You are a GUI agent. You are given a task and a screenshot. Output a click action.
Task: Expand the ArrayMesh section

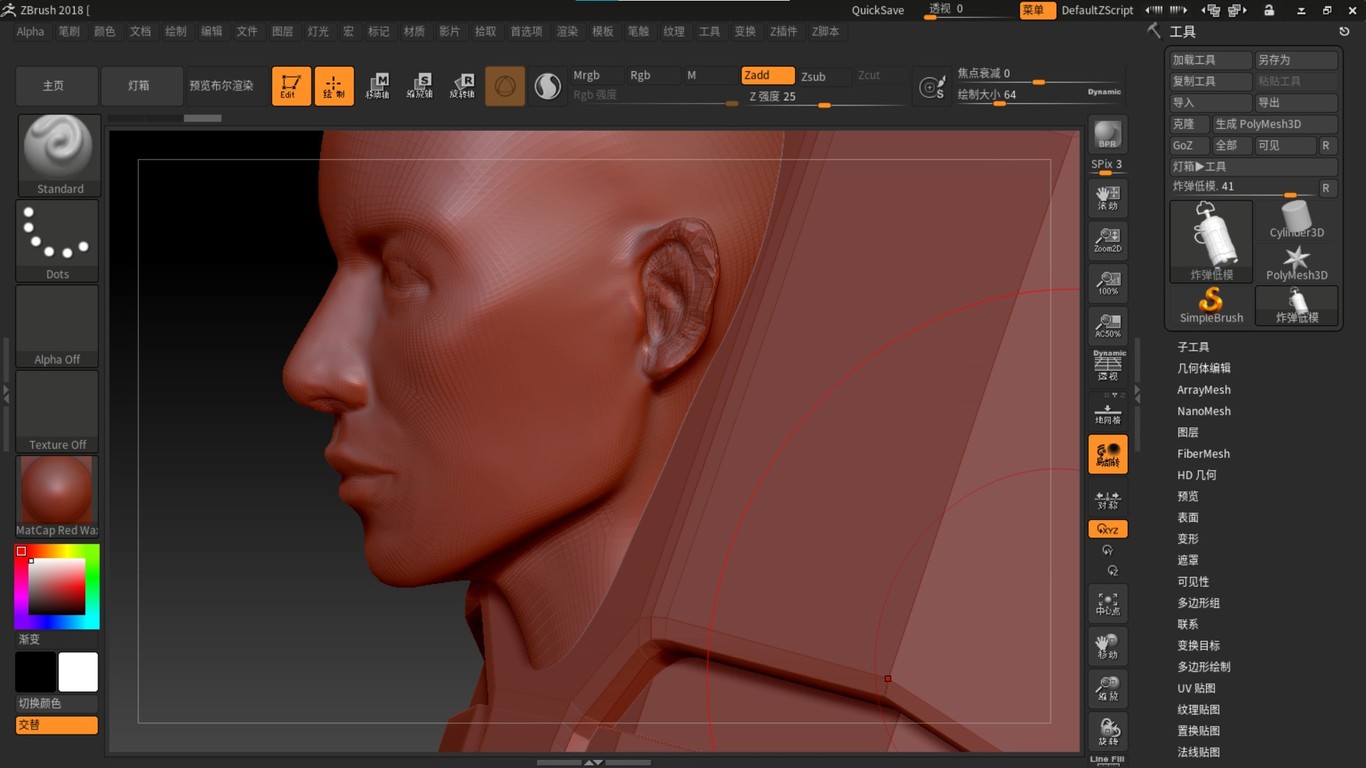click(1204, 390)
